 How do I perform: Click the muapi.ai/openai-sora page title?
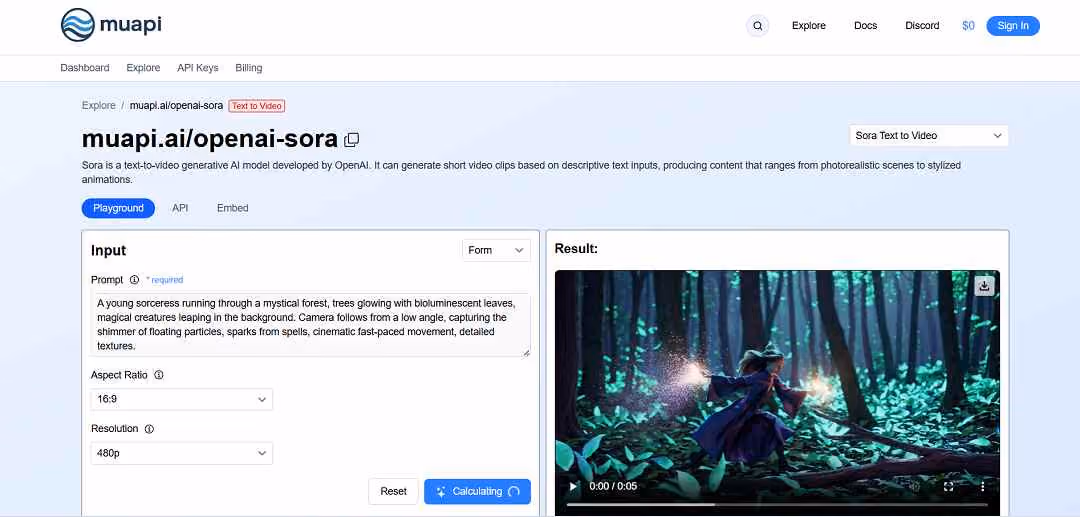coord(209,139)
